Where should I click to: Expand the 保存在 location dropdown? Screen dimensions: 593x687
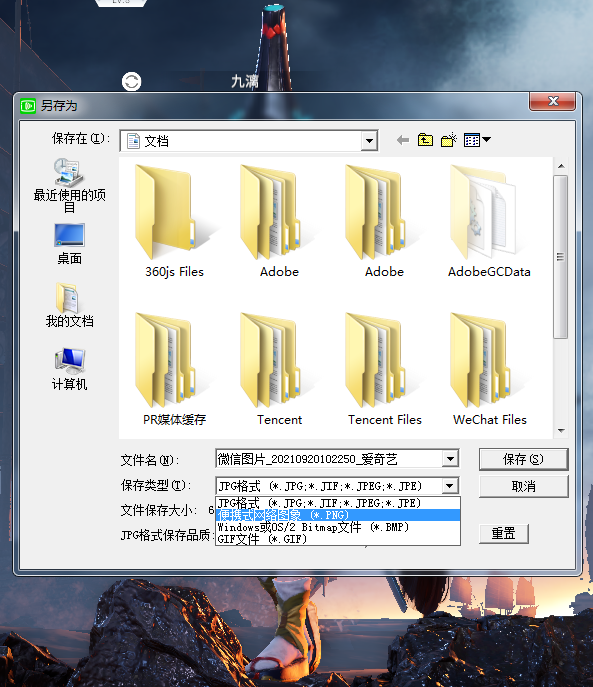[369, 141]
